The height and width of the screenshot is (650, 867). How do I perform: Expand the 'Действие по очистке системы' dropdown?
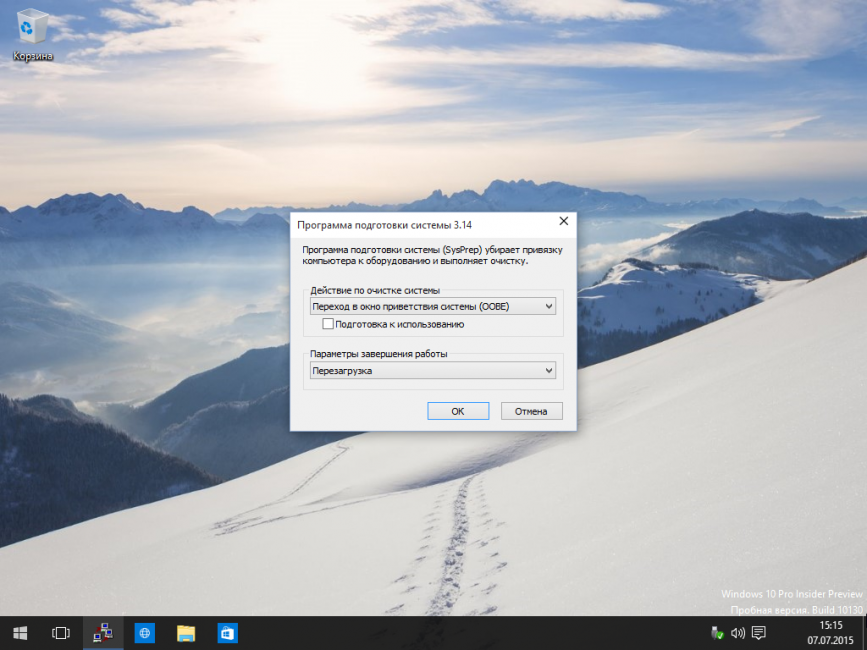(433, 307)
